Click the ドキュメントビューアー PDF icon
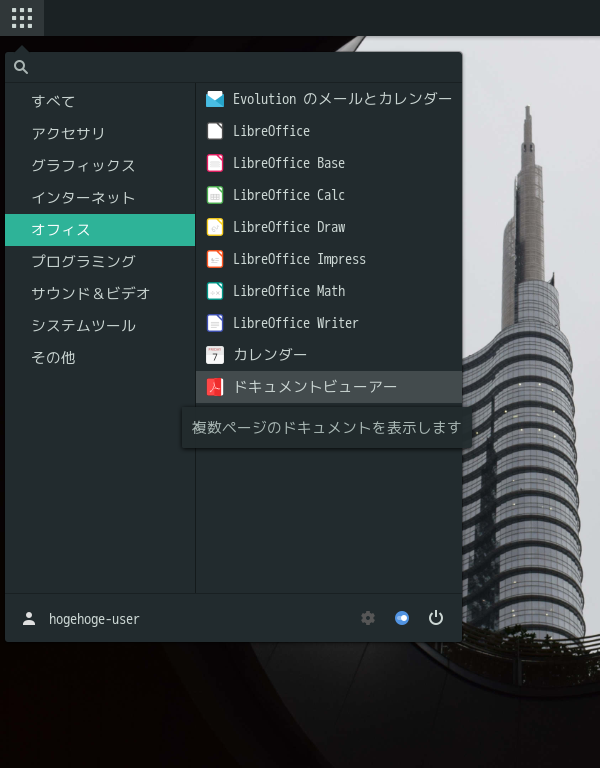Viewport: 600px width, 768px height. (215, 387)
